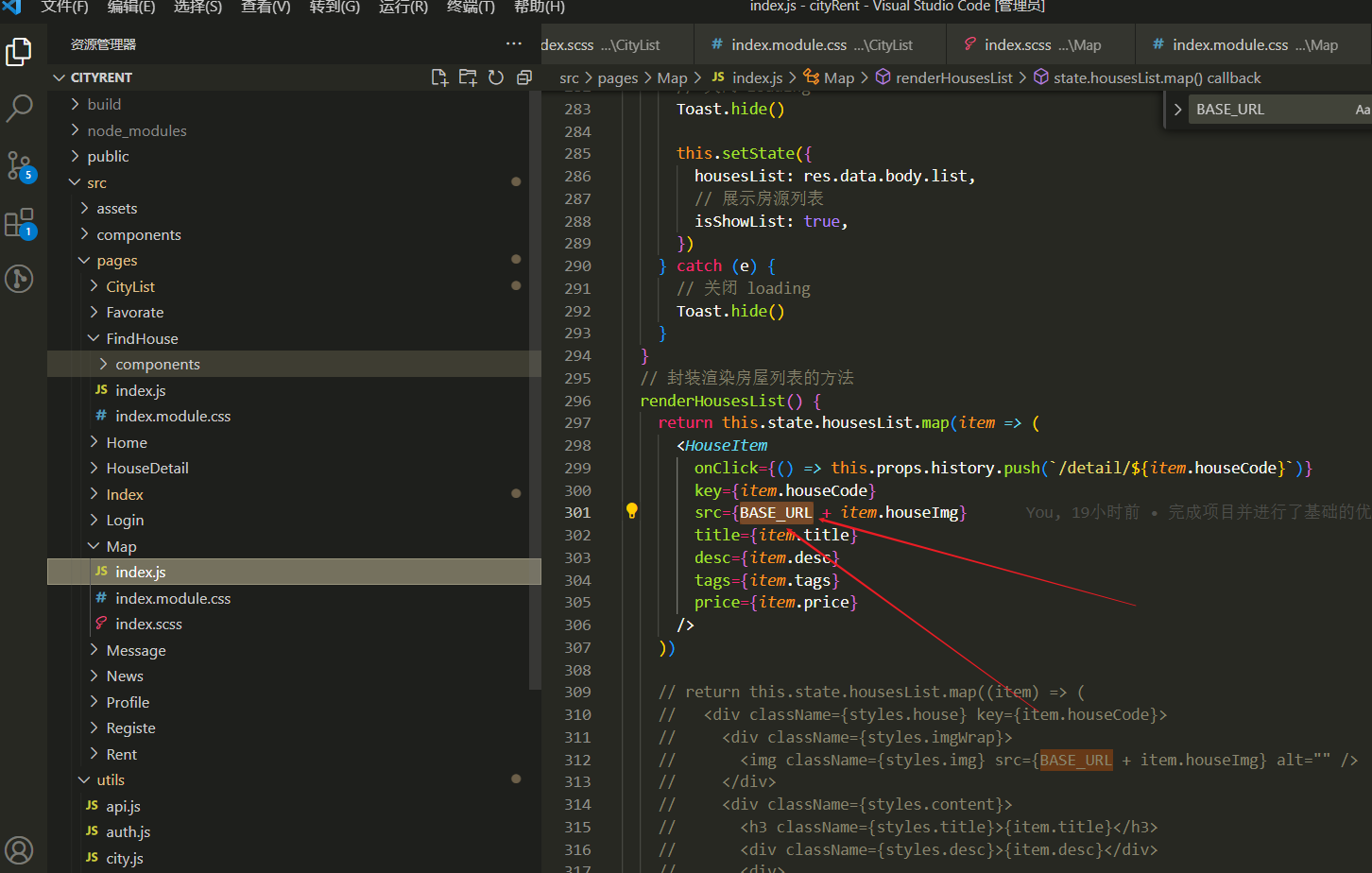
Task: Select components folder inside FindHouse
Action: pyautogui.click(x=295, y=364)
